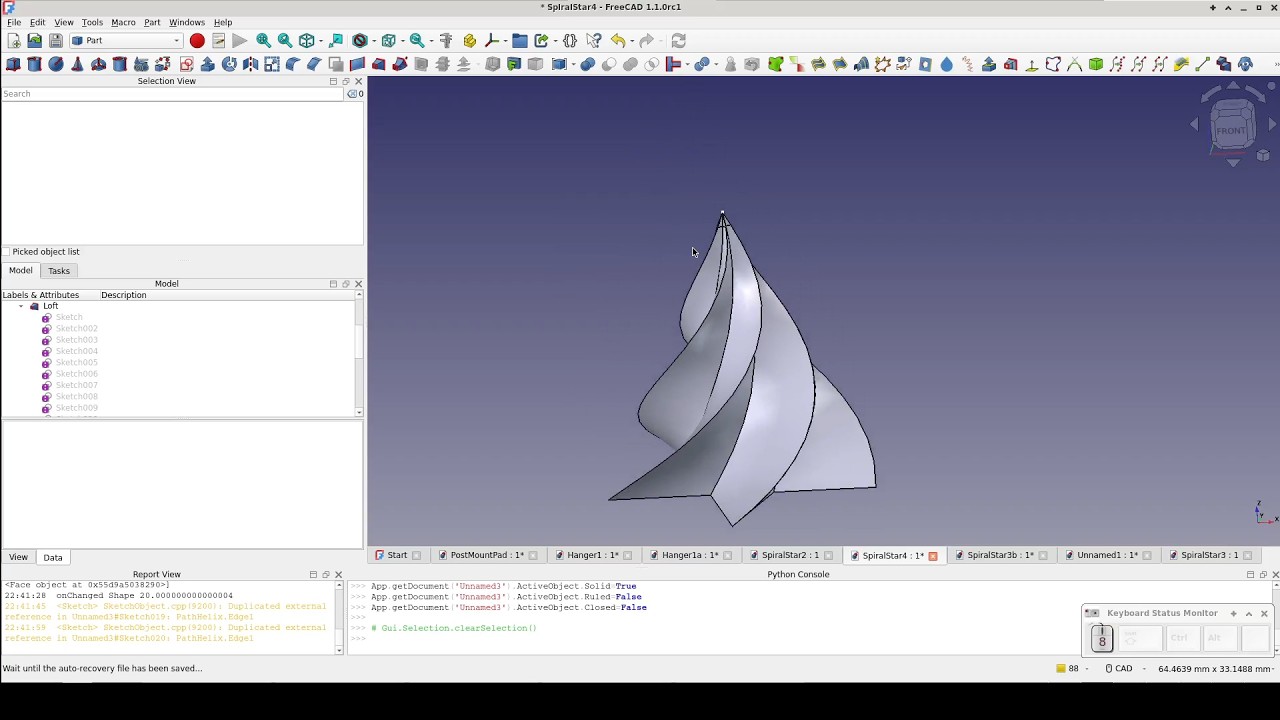Open the standard views dropdown arrow
1280x720 pixels.
point(322,40)
